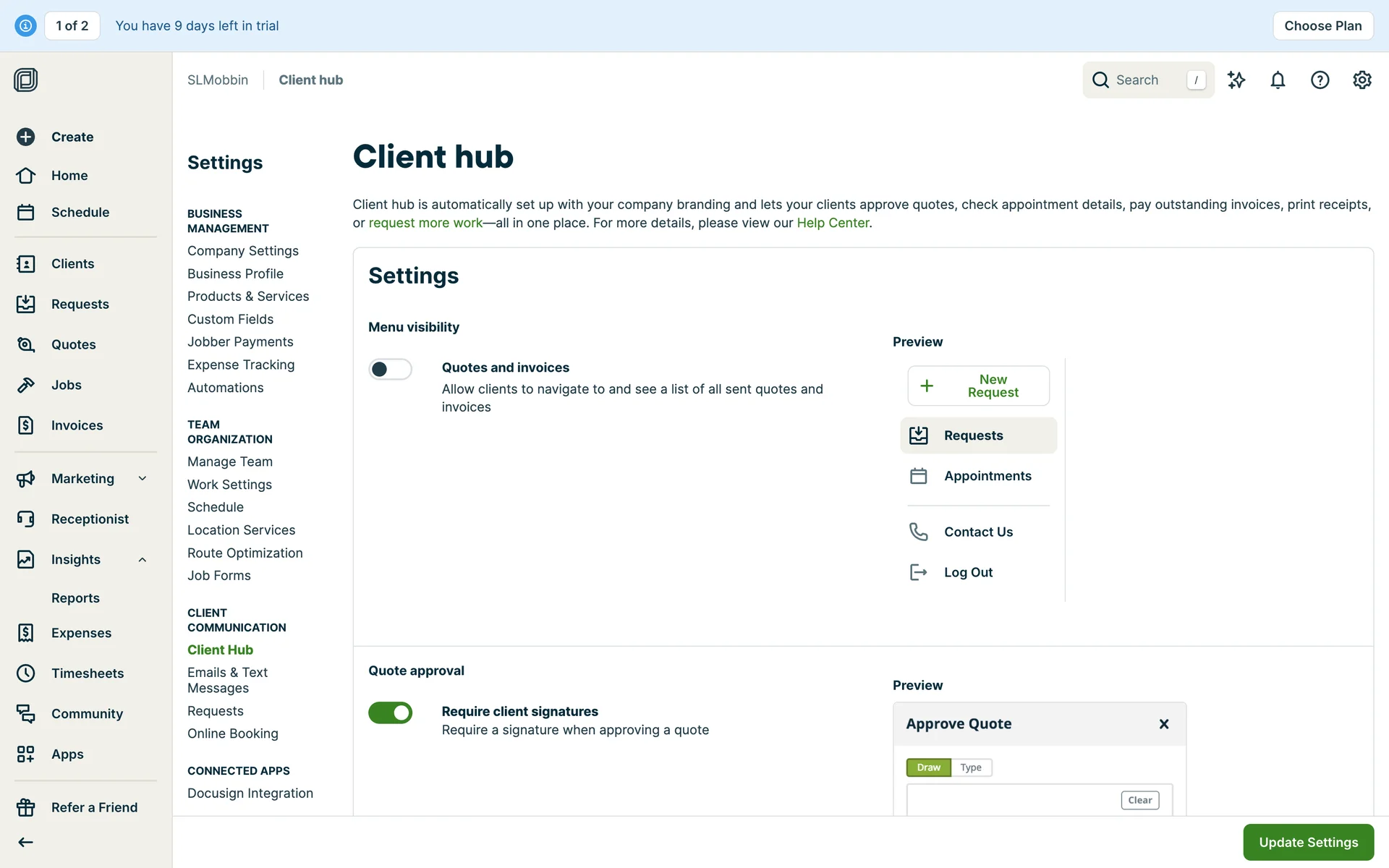The width and height of the screenshot is (1389, 868).
Task: Click the Update Settings button
Action: click(x=1308, y=842)
